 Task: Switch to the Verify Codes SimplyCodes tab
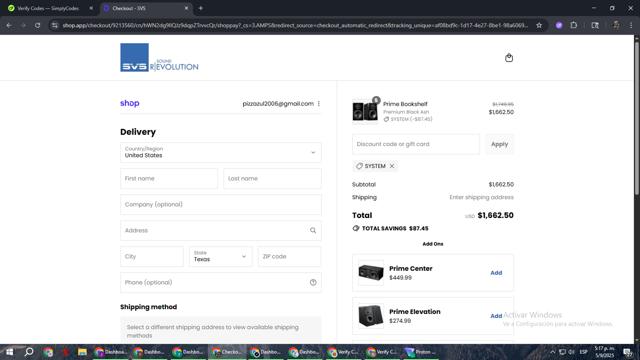click(48, 8)
